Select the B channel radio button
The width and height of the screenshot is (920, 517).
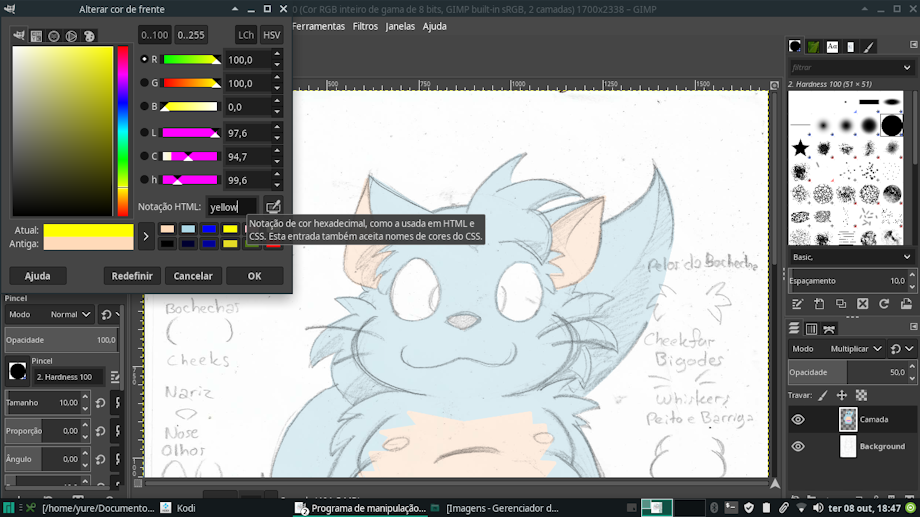click(144, 106)
